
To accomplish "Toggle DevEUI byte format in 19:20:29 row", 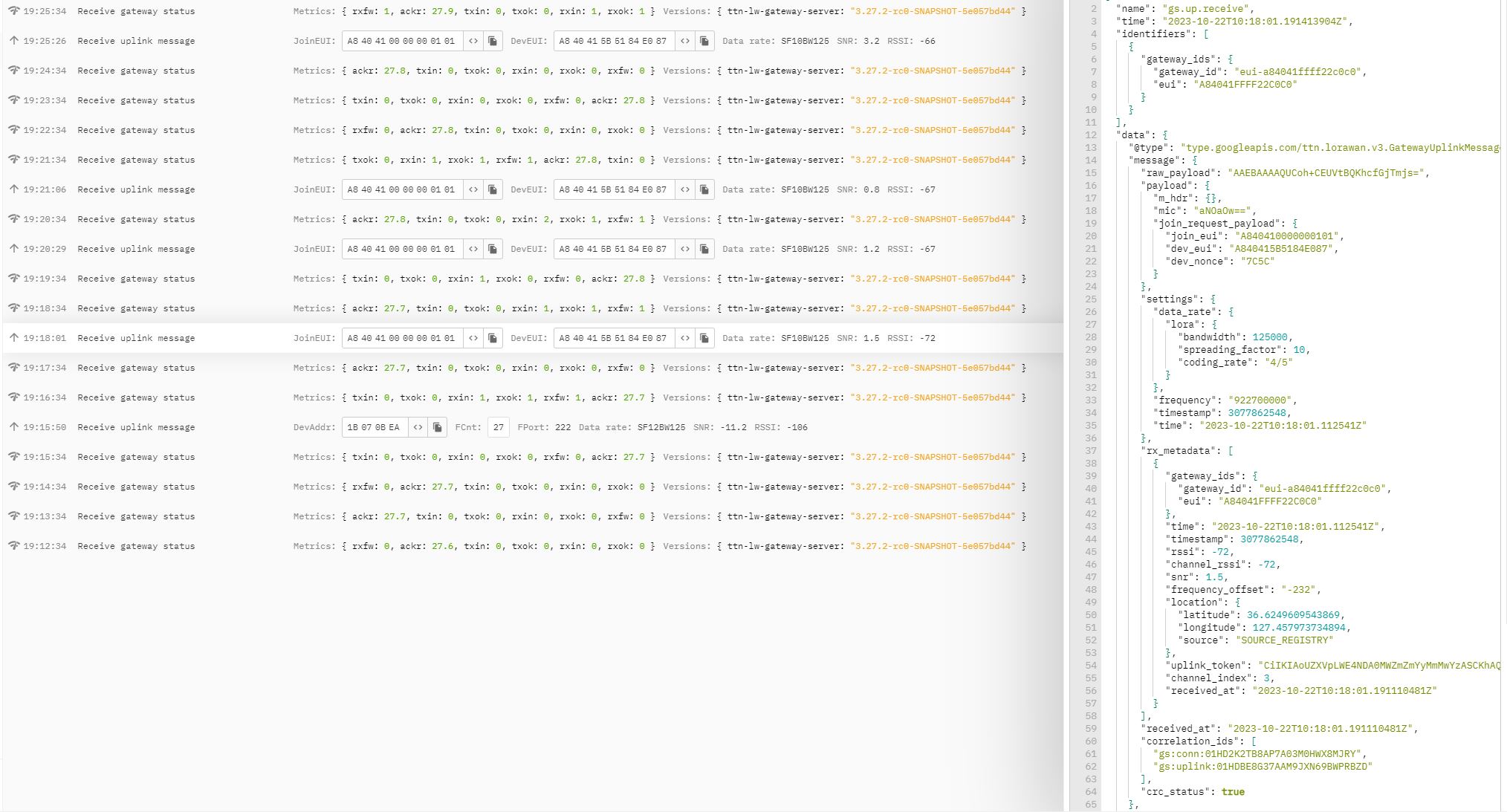I will pos(685,249).
